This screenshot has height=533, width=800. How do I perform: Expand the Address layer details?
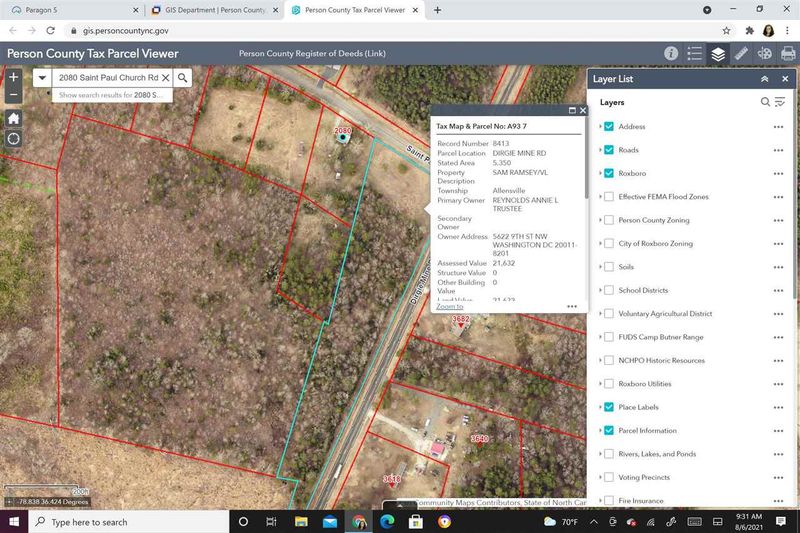coord(601,126)
